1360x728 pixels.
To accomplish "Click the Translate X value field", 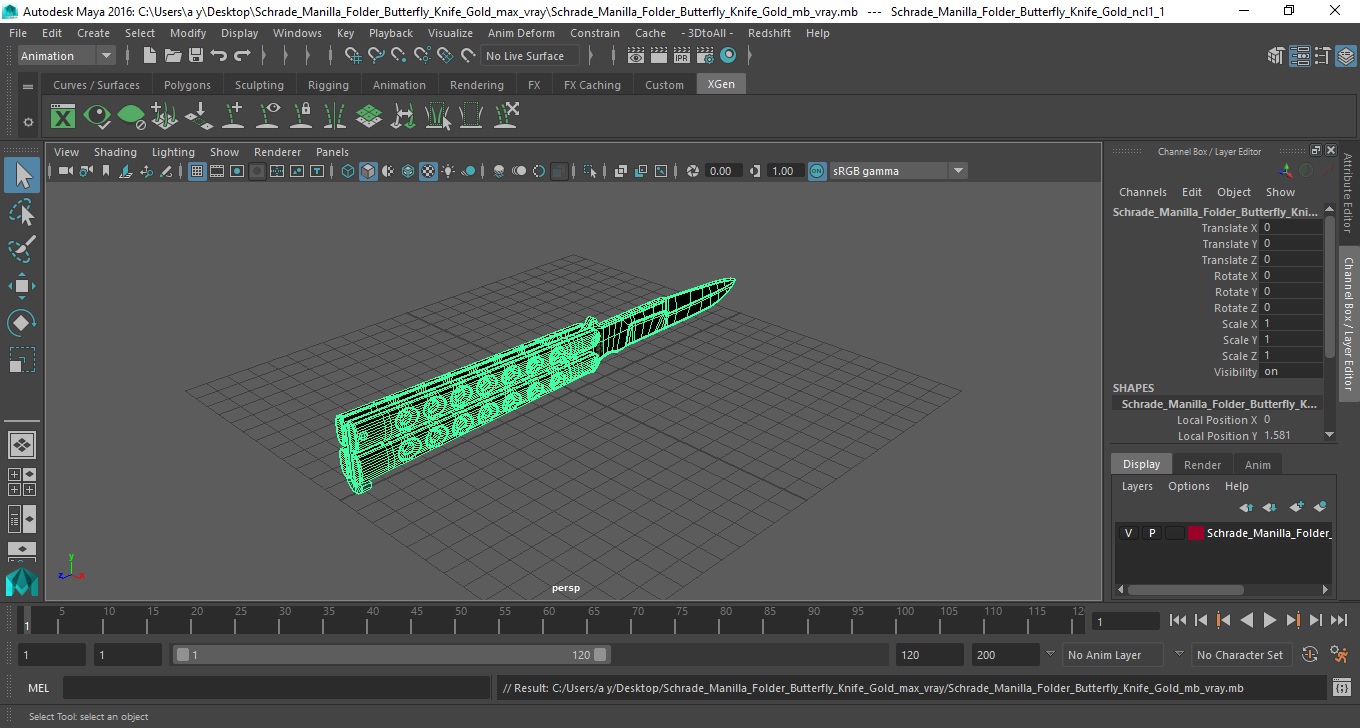I will click(1292, 228).
